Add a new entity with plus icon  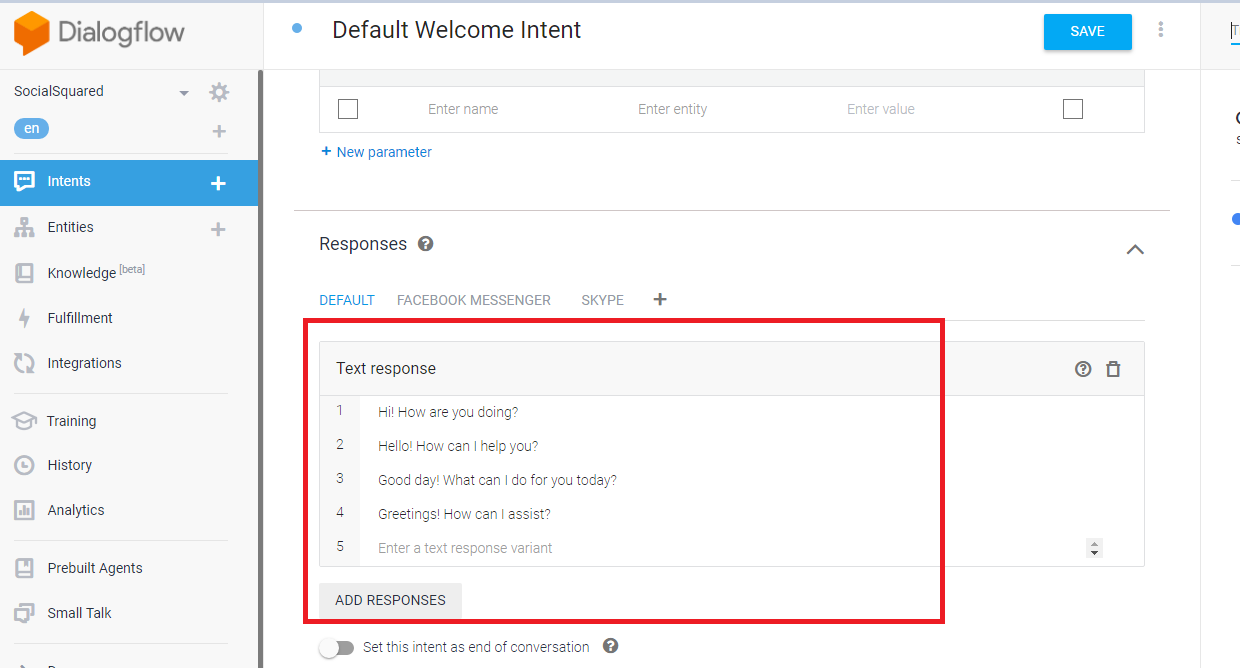click(x=218, y=229)
